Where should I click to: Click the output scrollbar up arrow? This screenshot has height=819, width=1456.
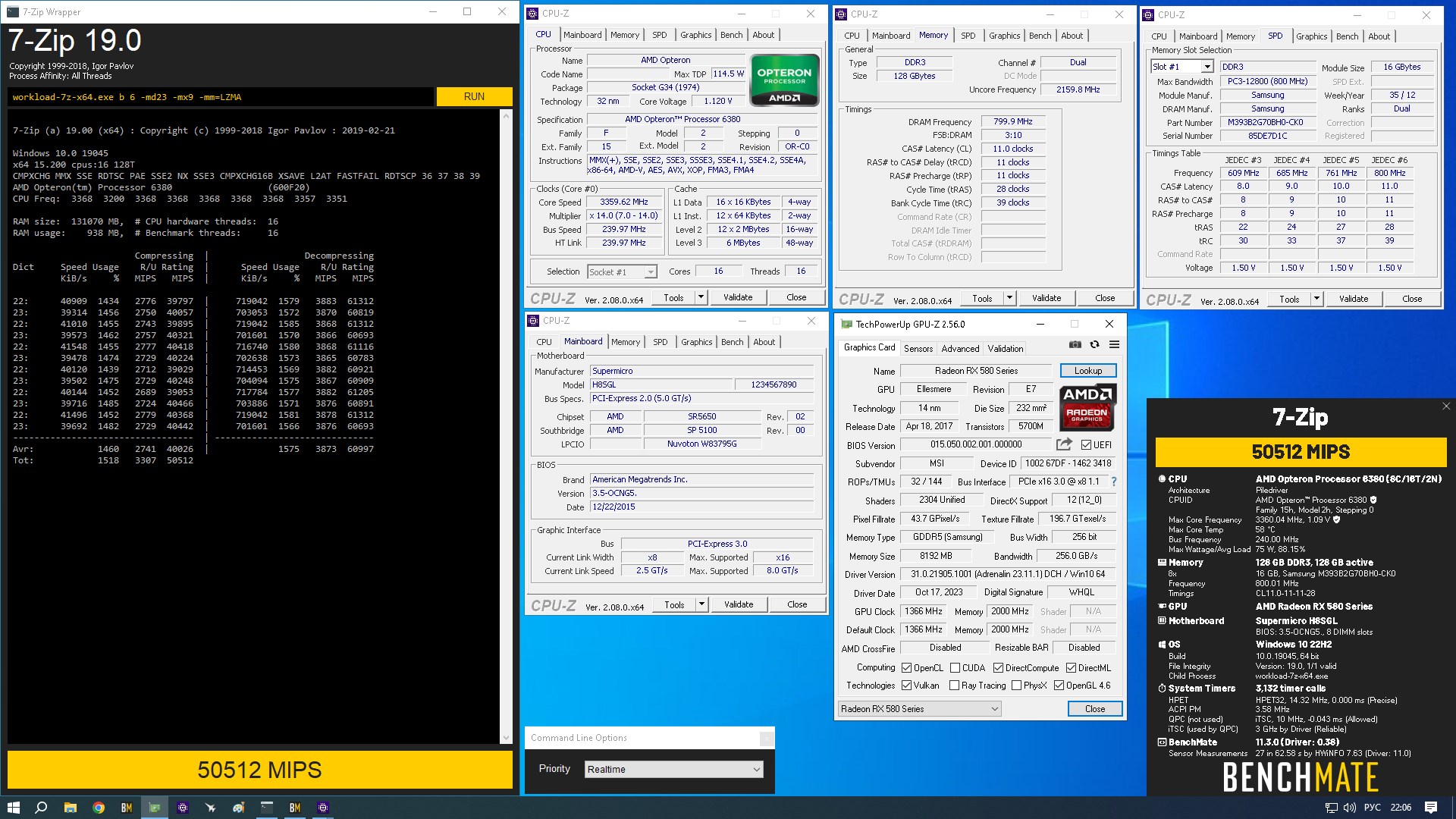(506, 116)
